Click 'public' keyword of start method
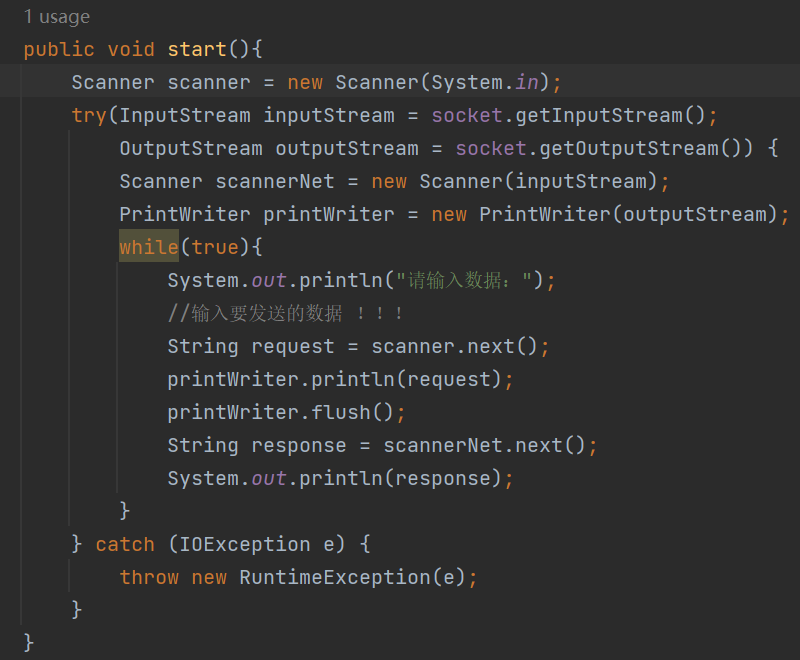Viewport: 800px width, 660px height. pos(59,49)
